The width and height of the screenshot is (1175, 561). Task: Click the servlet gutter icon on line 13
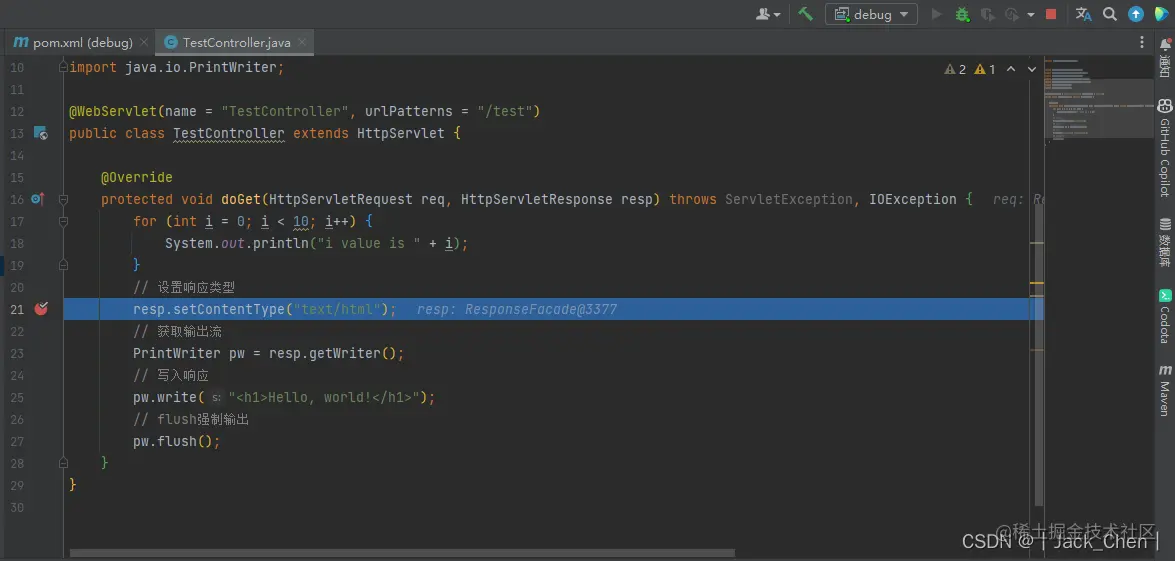(40, 133)
